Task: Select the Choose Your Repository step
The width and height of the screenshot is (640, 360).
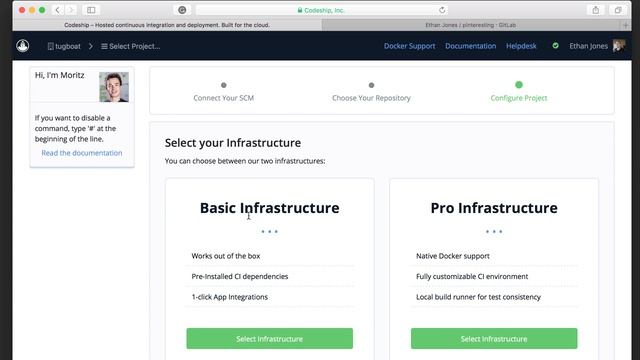Action: coord(371,98)
